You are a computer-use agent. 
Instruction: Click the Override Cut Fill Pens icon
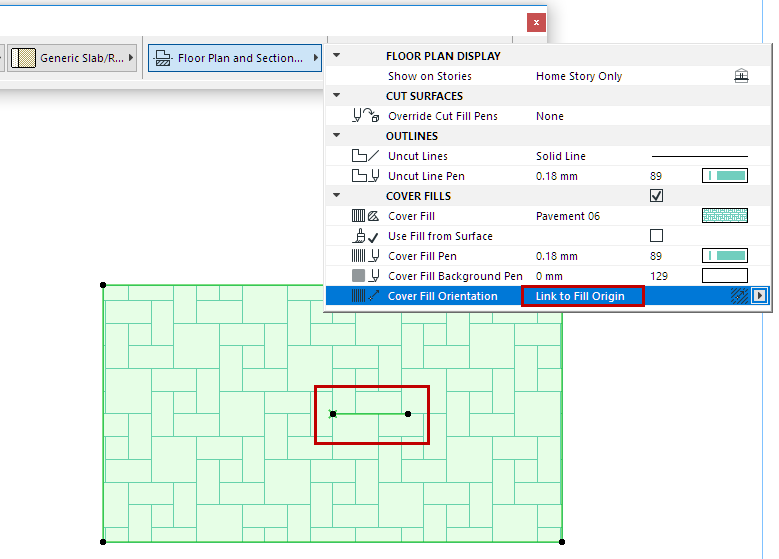[x=366, y=116]
